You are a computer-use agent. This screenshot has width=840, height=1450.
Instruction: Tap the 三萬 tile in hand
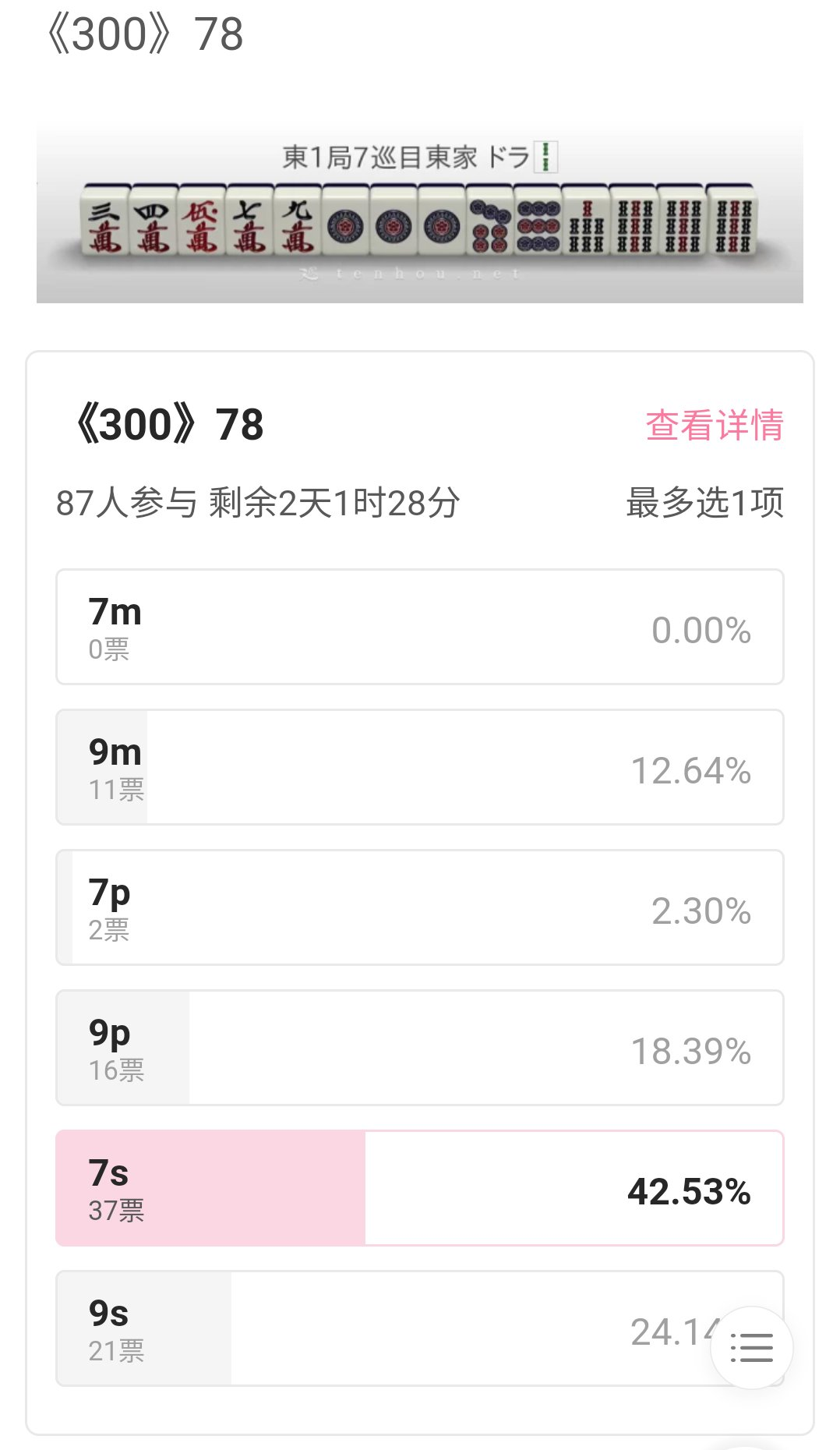(105, 222)
